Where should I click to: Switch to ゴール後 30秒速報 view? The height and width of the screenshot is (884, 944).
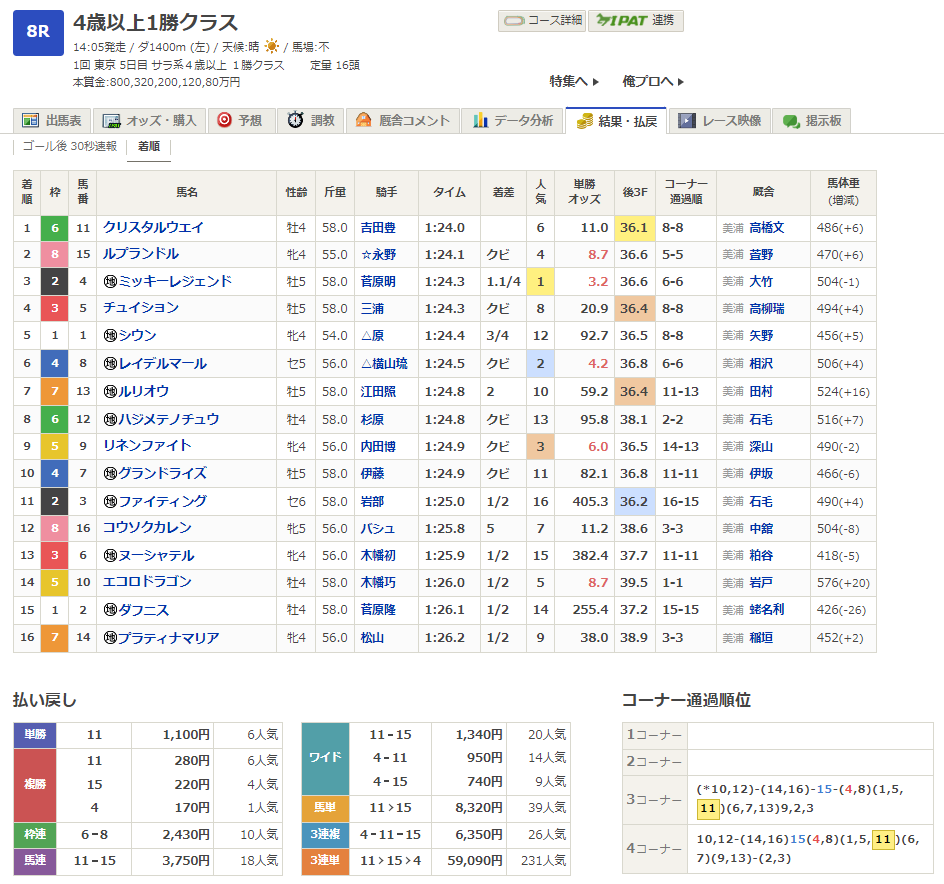point(70,146)
